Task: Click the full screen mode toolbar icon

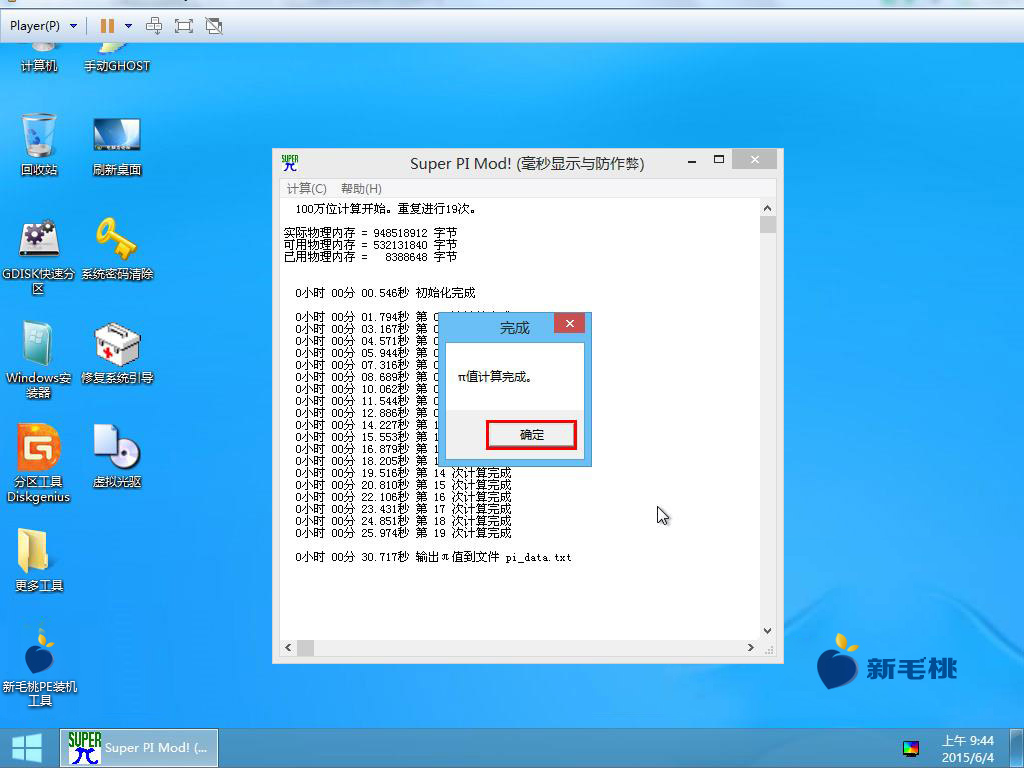Action: click(x=184, y=26)
